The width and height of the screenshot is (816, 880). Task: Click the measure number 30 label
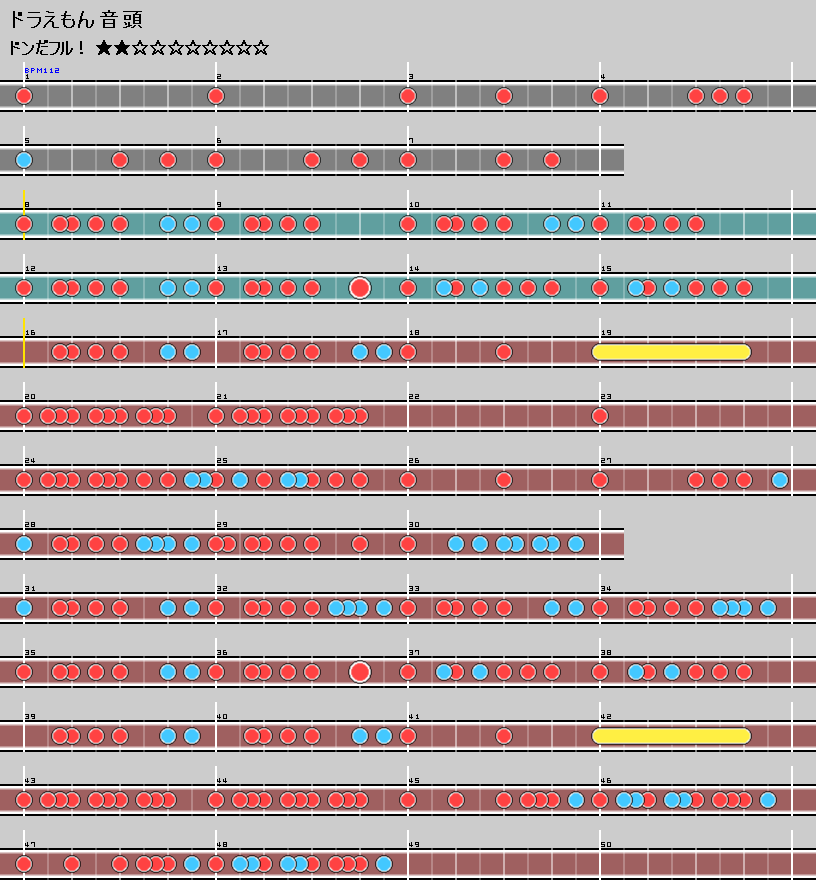point(414,525)
